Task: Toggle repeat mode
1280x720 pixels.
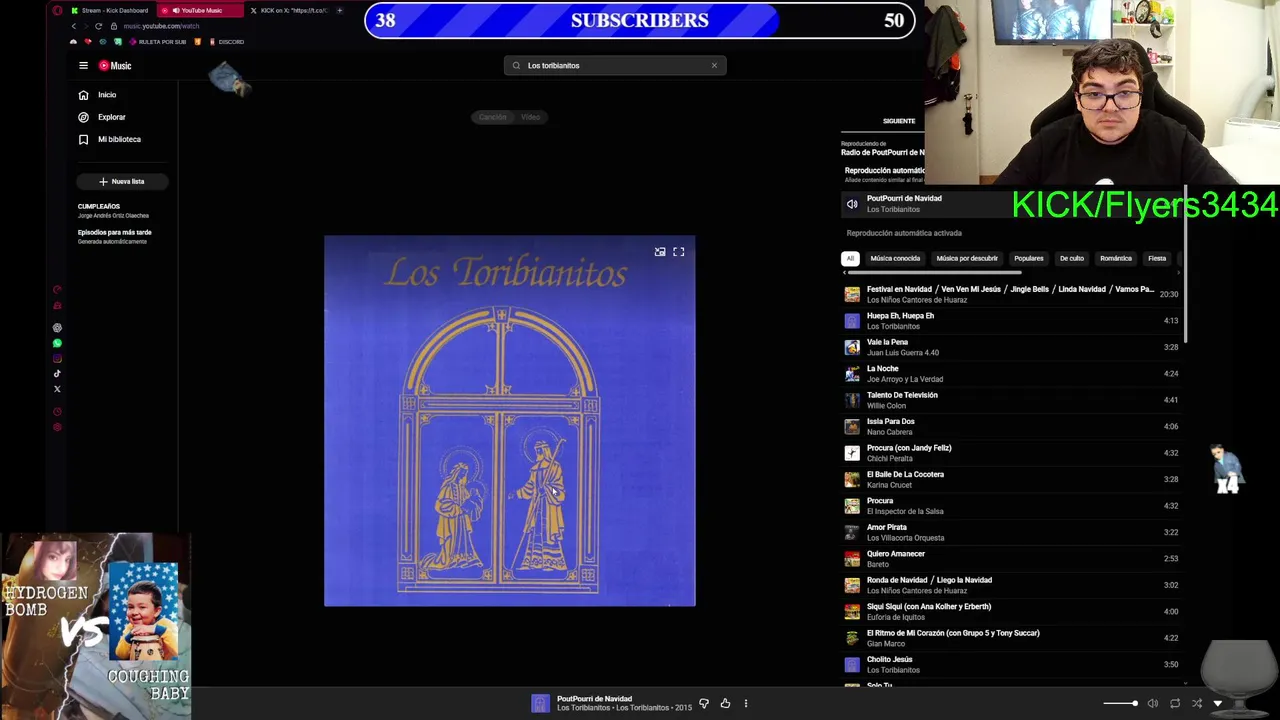Action: tap(1175, 704)
